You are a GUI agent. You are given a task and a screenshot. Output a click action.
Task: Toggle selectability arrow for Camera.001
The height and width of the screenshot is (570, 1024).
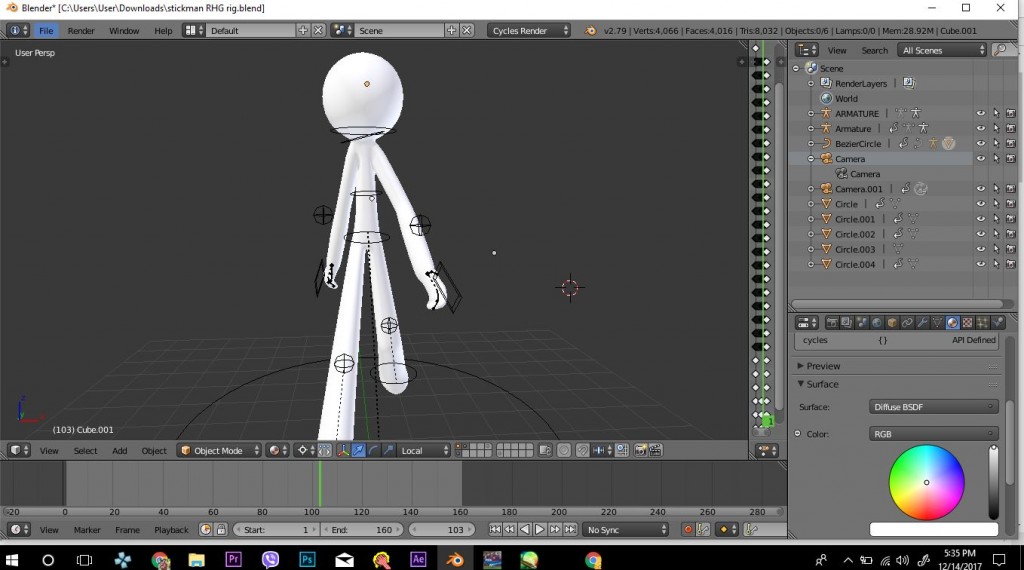point(996,189)
